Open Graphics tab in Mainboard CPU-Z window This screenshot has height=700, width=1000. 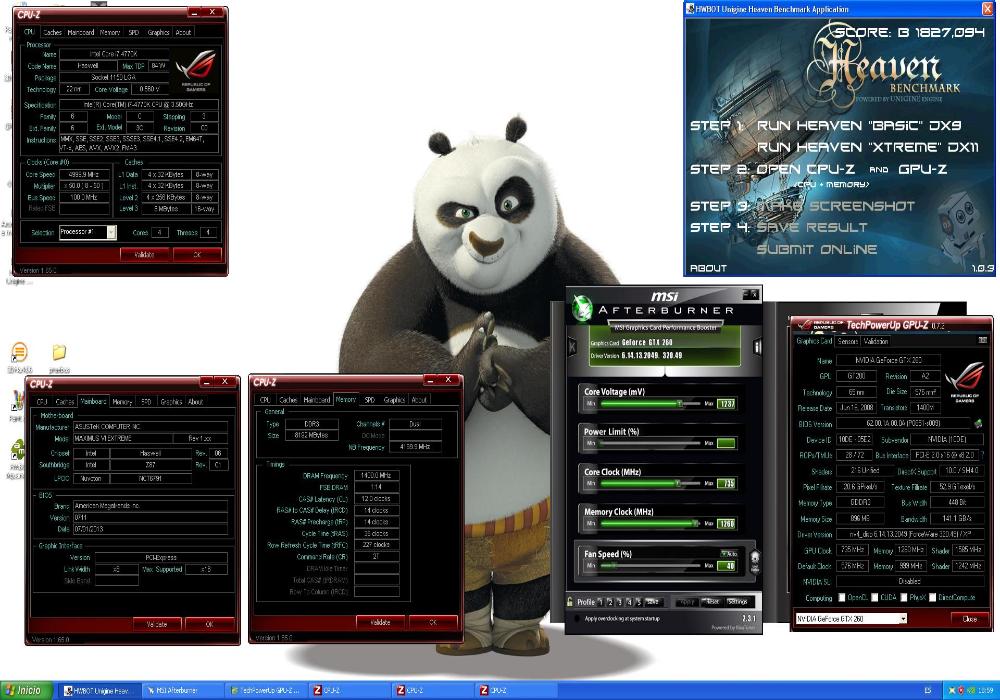click(x=171, y=402)
